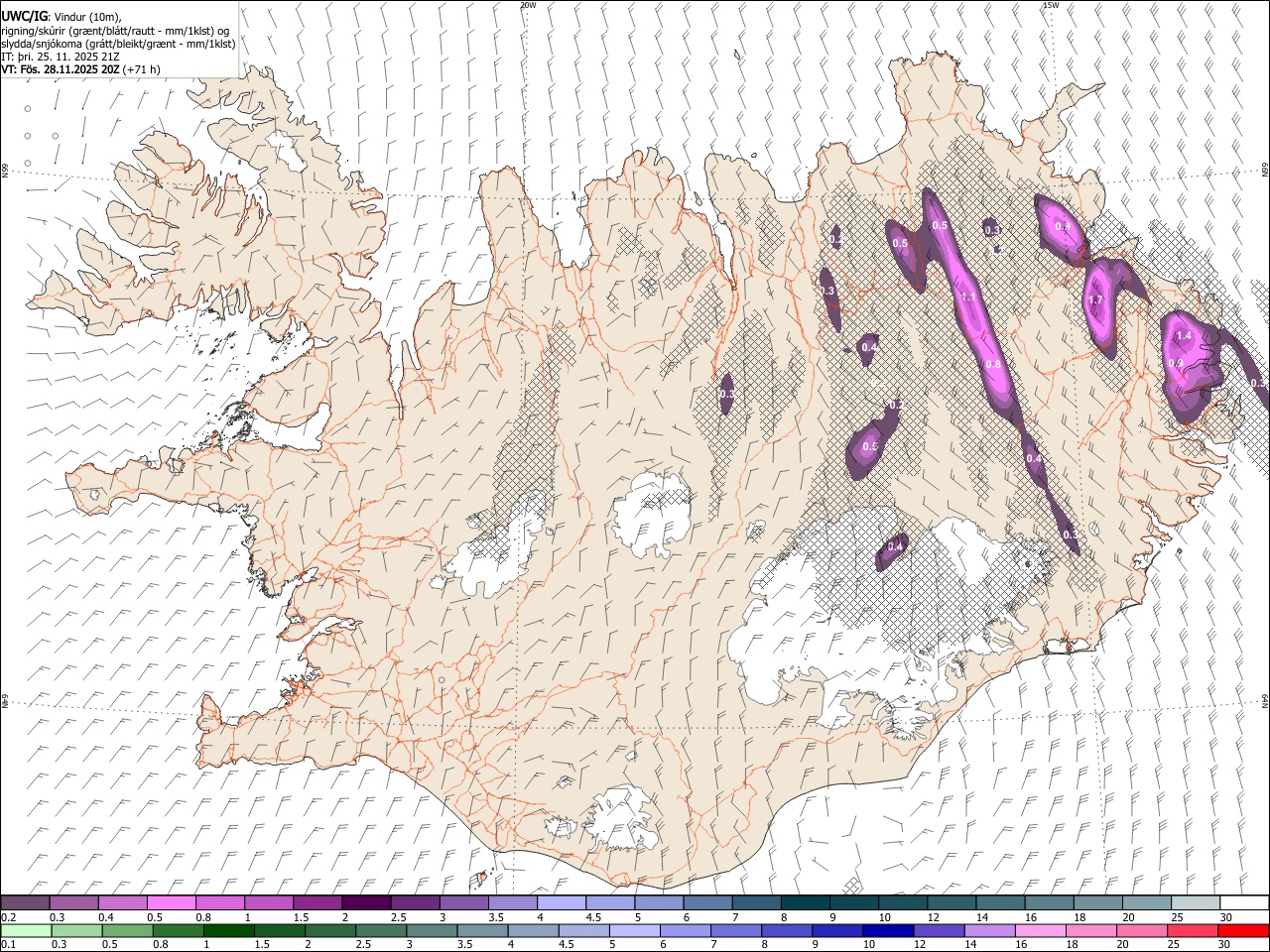Click the pale green 0.1–0.3 swatch, lower legend
Screen dimensions: 1270x952
click(26, 930)
